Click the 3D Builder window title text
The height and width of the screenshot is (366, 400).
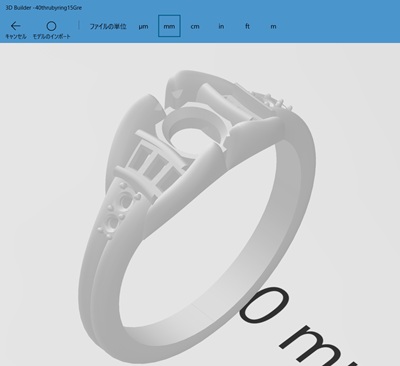coord(43,7)
